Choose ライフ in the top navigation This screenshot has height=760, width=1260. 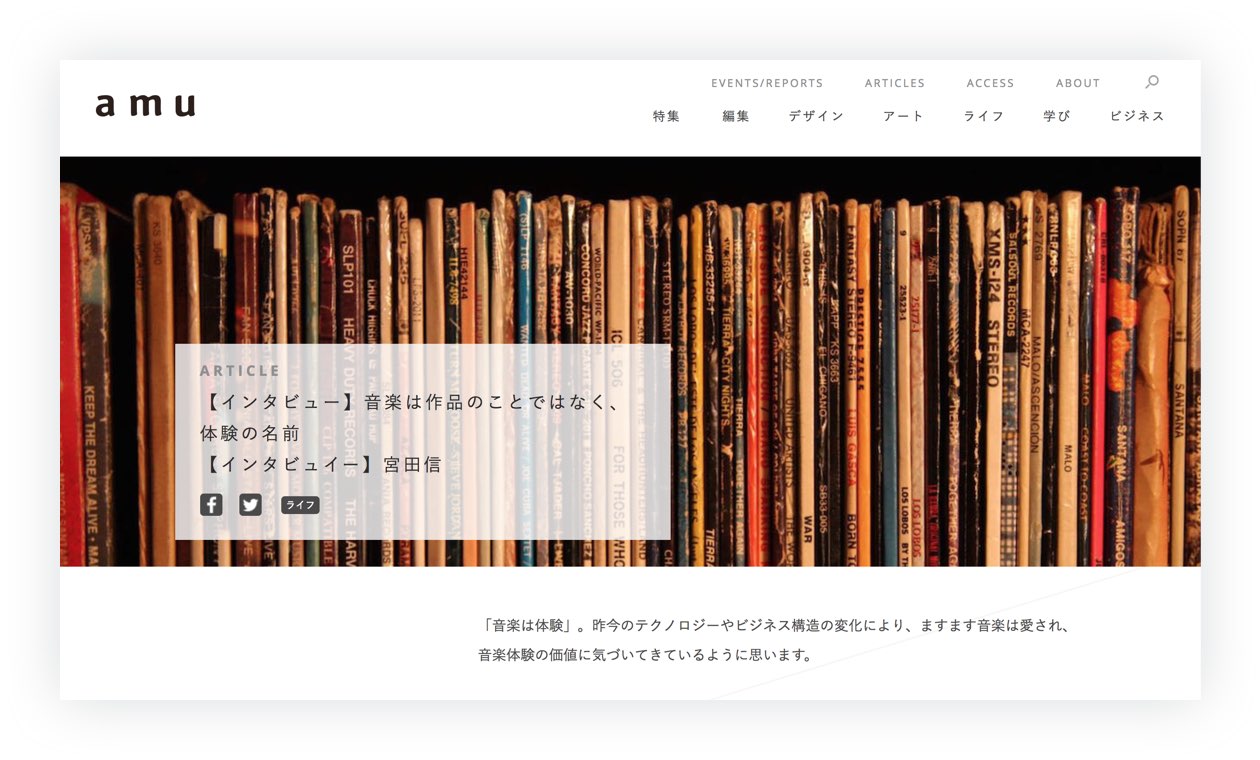click(984, 116)
